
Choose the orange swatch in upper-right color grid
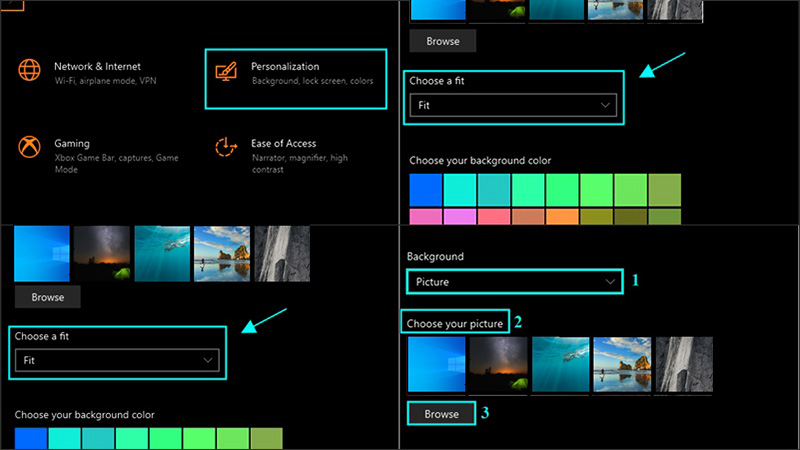tap(562, 216)
